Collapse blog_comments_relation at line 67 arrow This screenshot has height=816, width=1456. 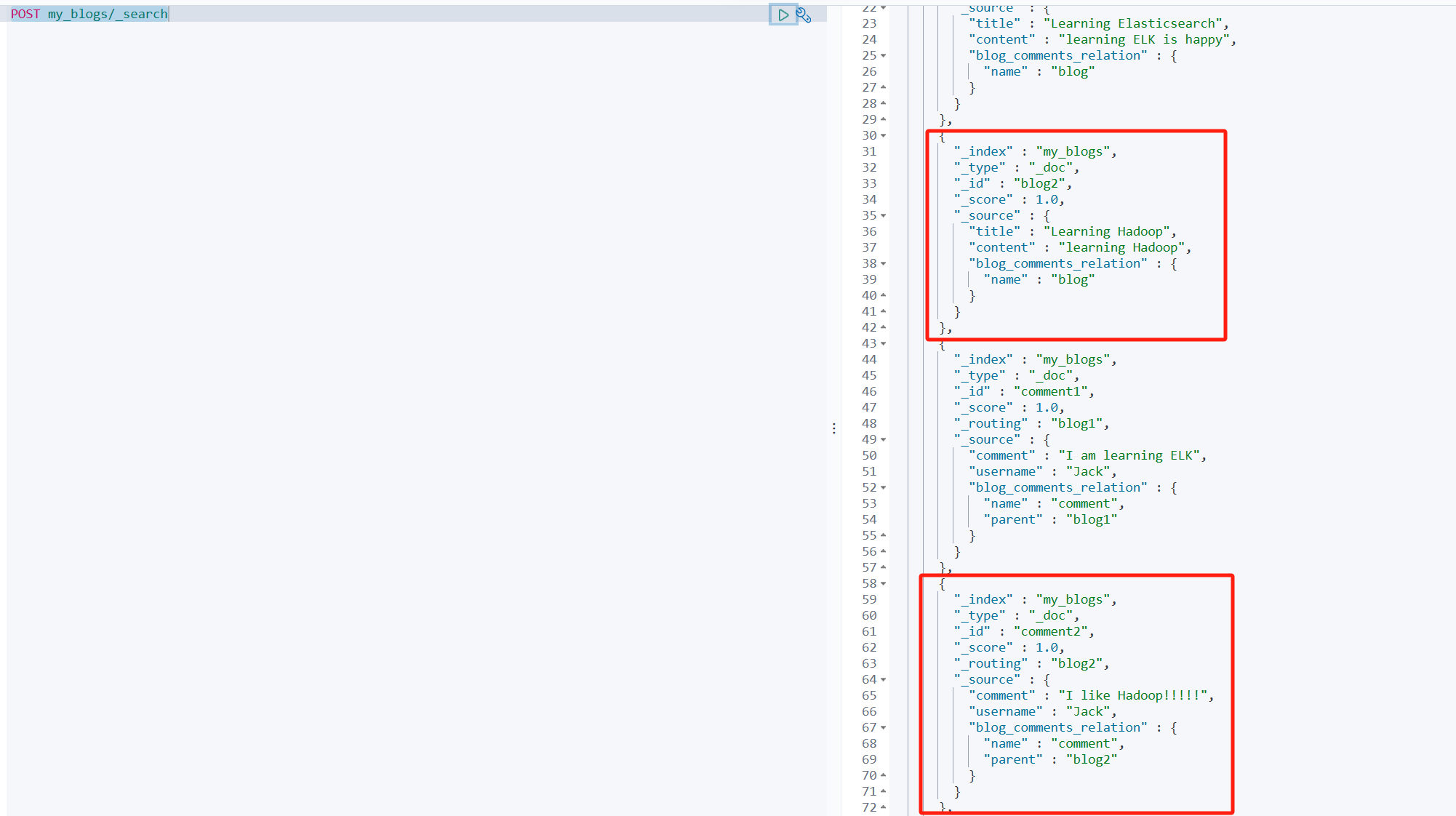[884, 727]
